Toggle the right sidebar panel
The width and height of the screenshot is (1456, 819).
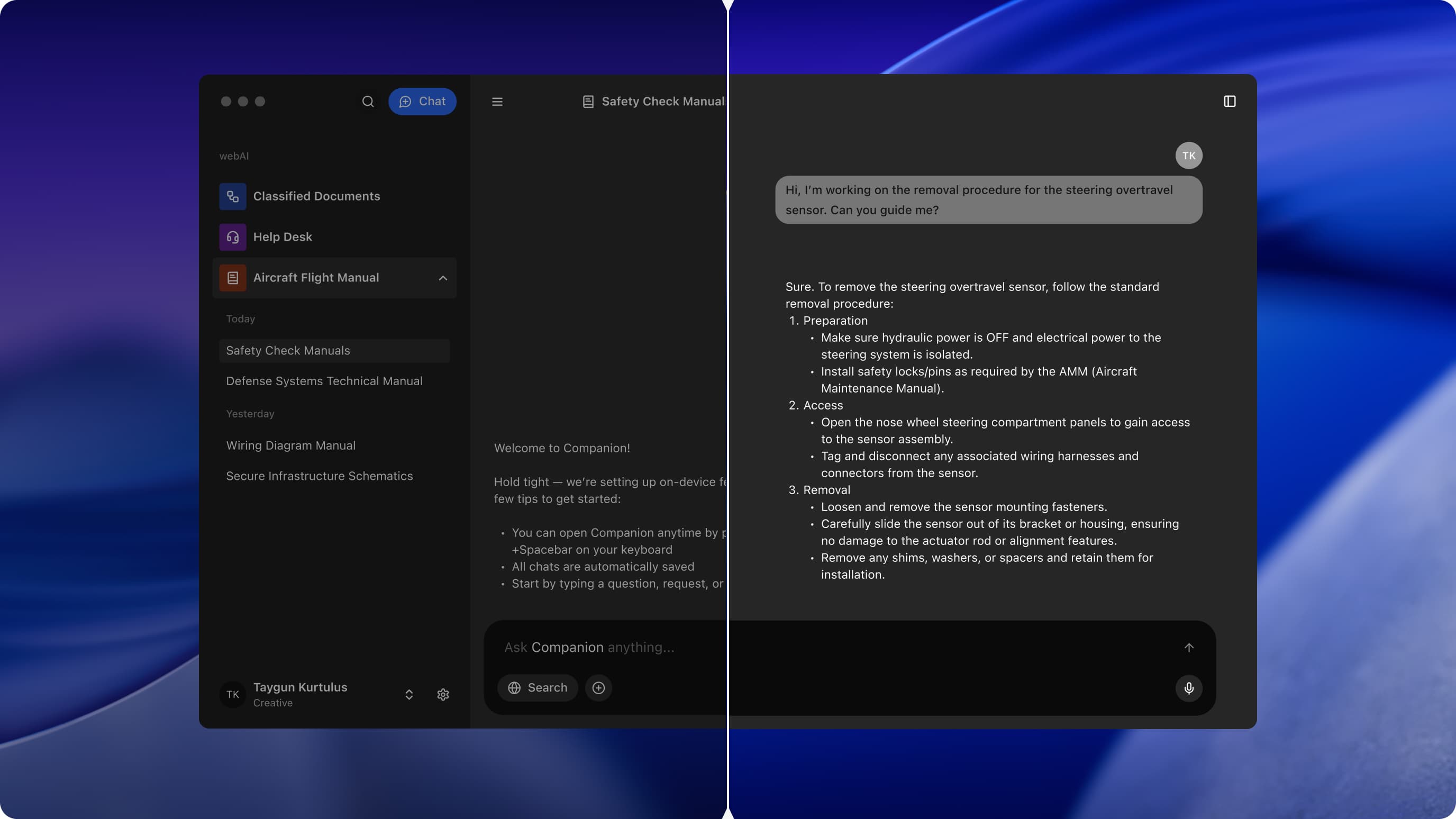(x=1231, y=101)
